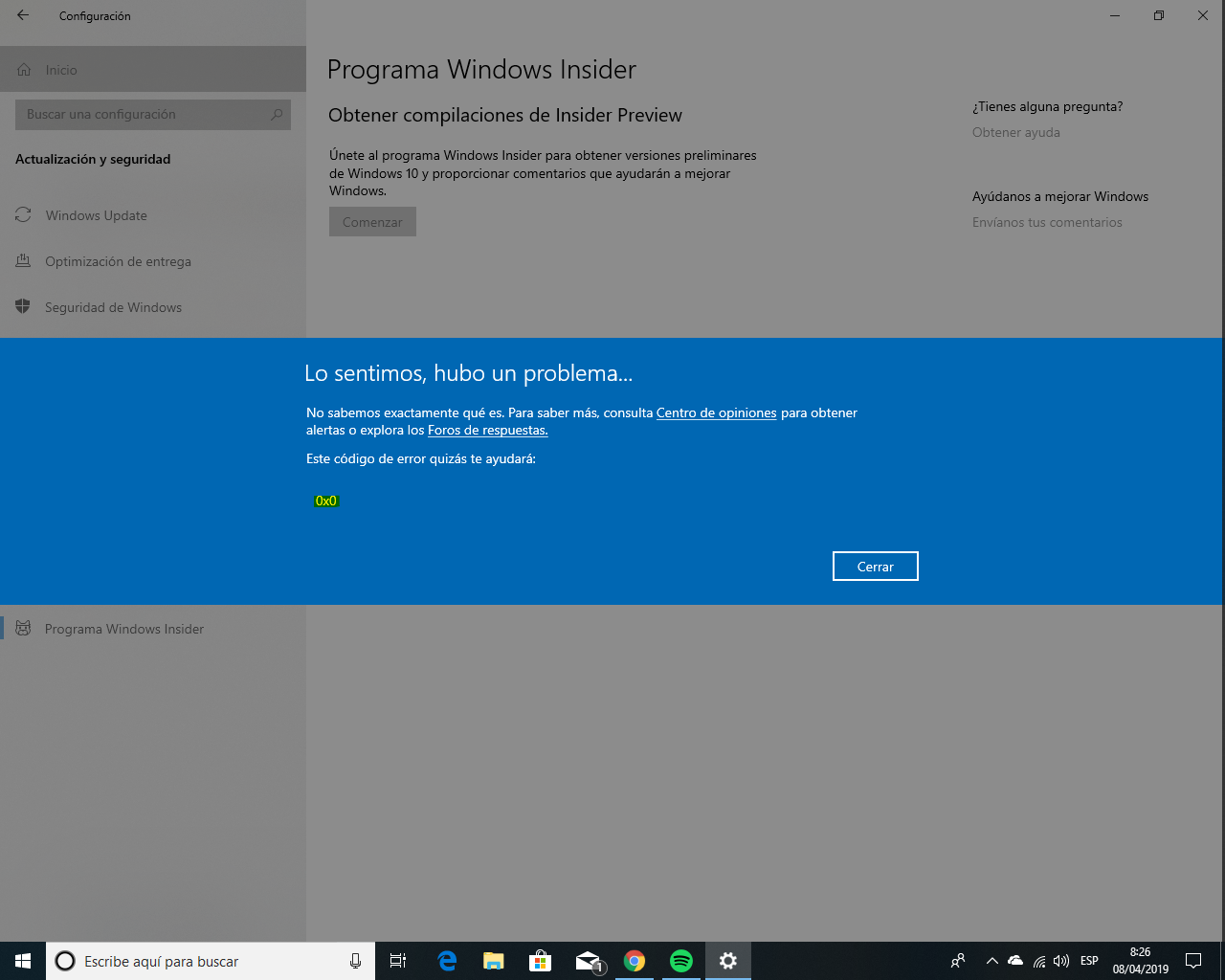Open File Explorer from taskbar

click(x=494, y=961)
